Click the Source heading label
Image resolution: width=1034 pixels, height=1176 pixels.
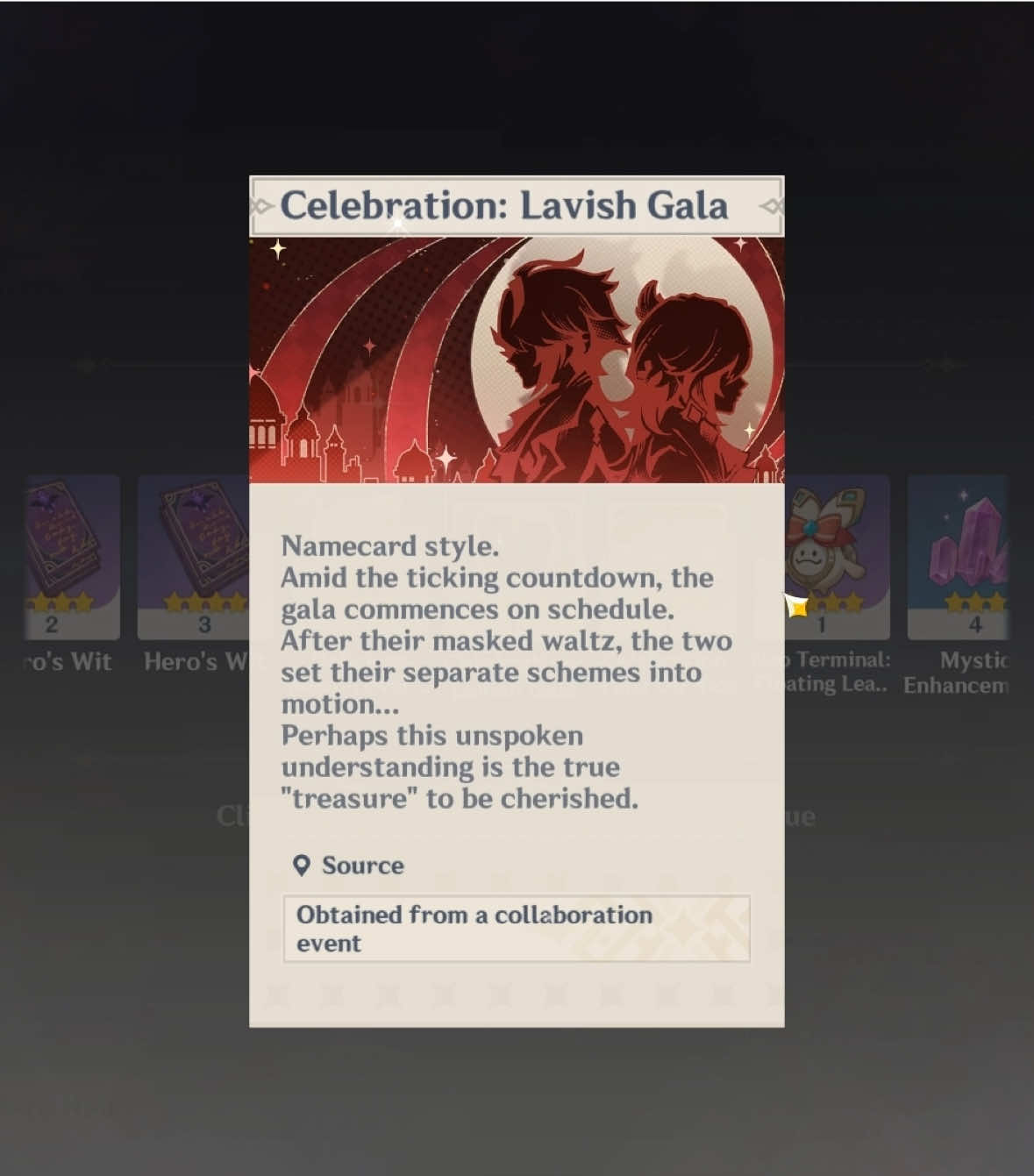point(363,866)
